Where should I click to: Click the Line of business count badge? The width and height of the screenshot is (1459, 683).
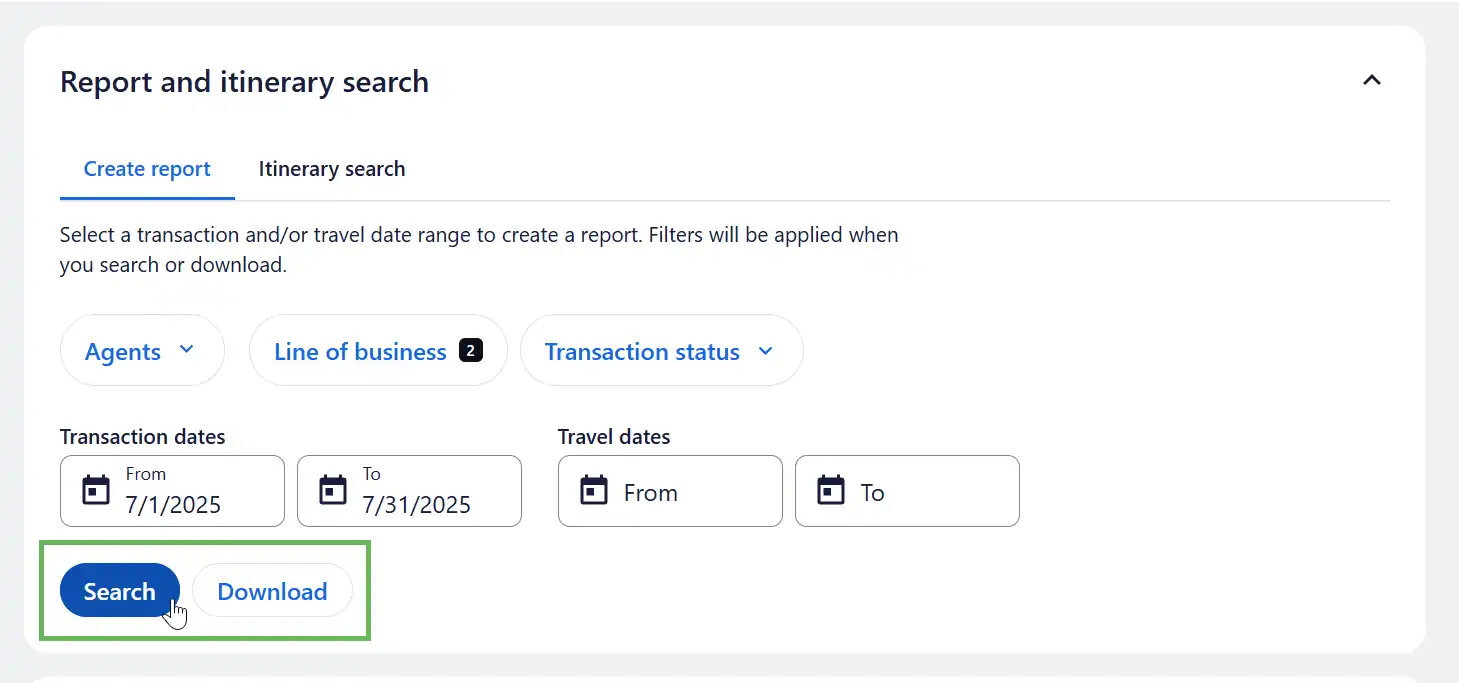[x=470, y=350]
